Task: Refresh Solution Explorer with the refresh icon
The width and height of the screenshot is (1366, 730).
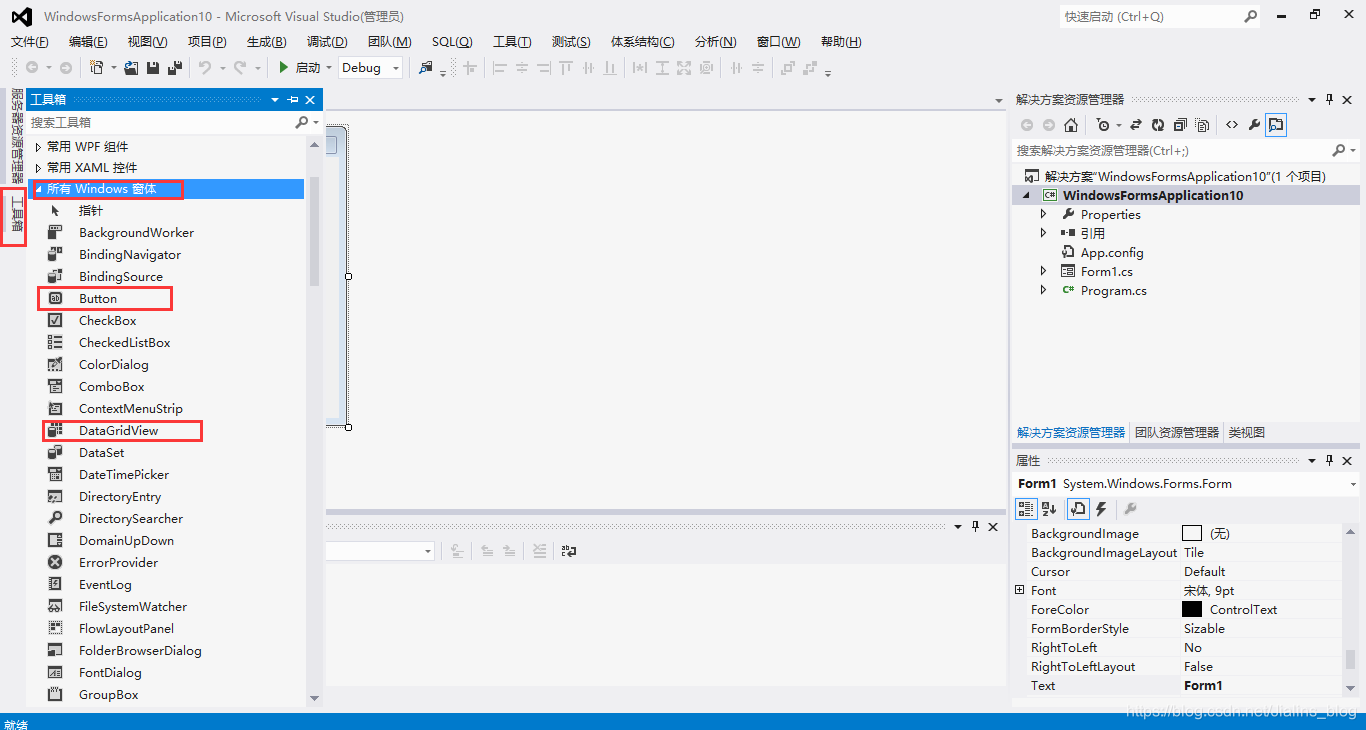Action: [1158, 125]
